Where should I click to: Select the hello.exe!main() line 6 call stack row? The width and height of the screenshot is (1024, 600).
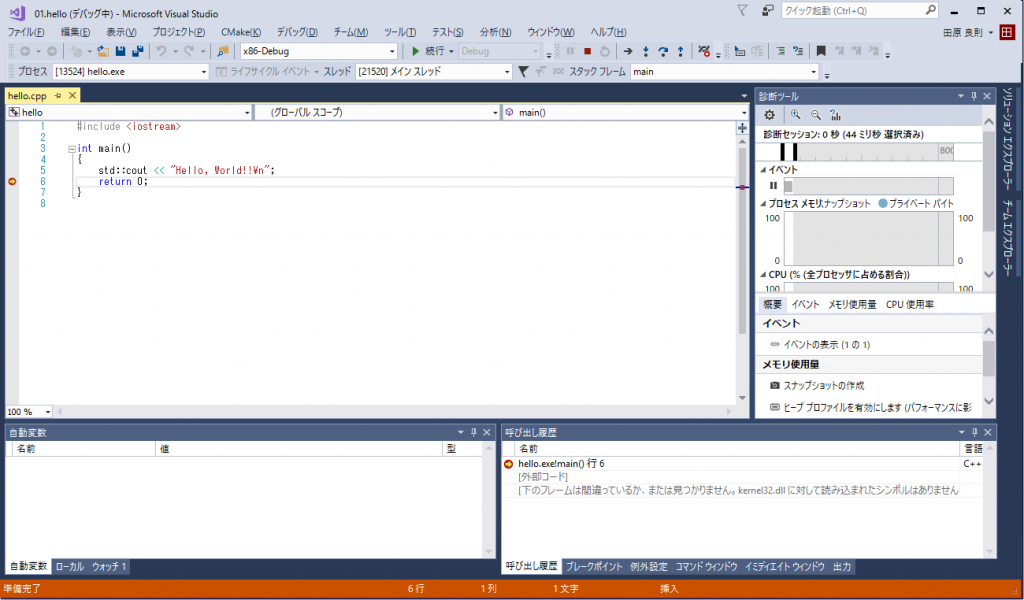742,464
